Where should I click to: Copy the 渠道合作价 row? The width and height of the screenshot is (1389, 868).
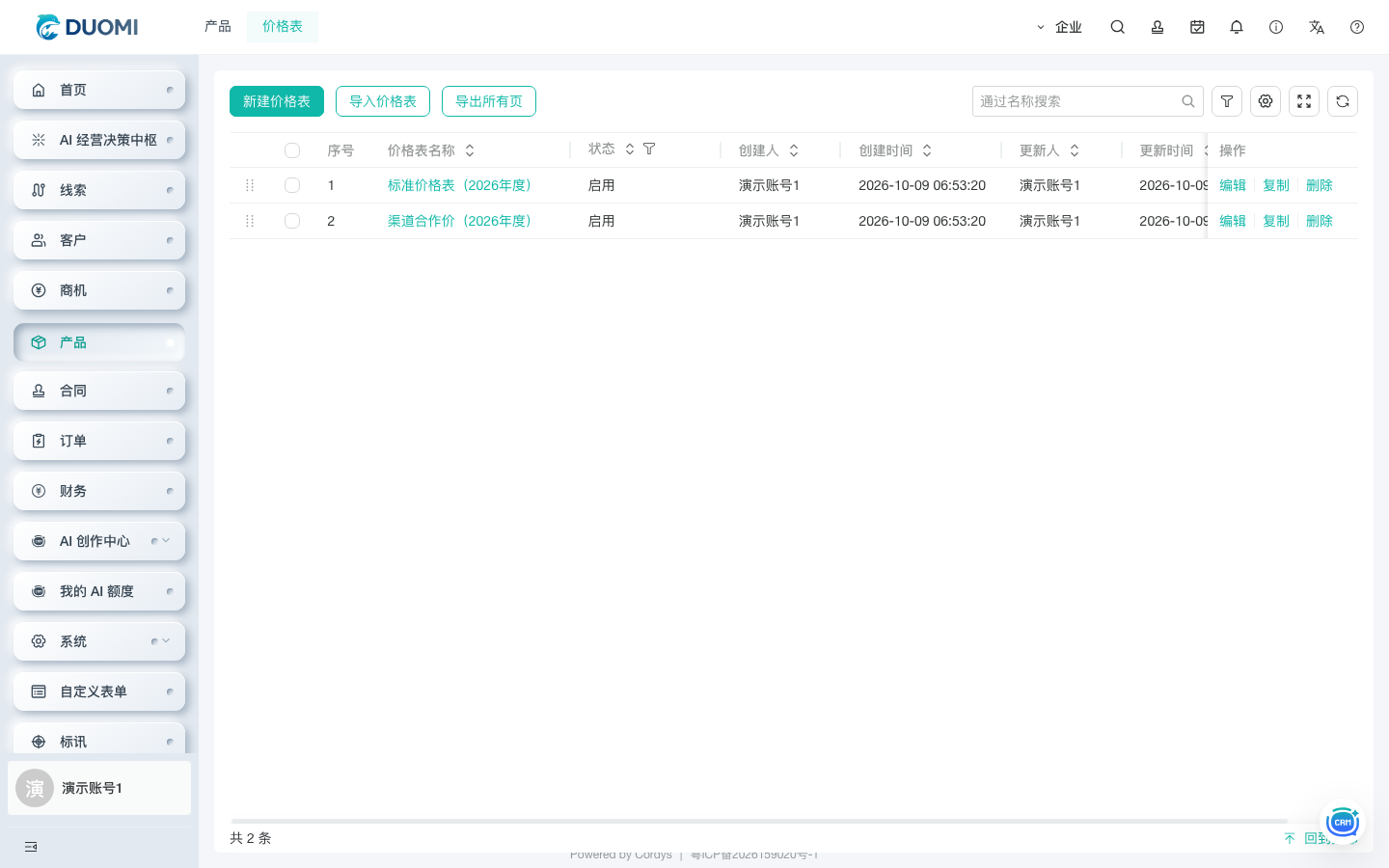(x=1276, y=221)
